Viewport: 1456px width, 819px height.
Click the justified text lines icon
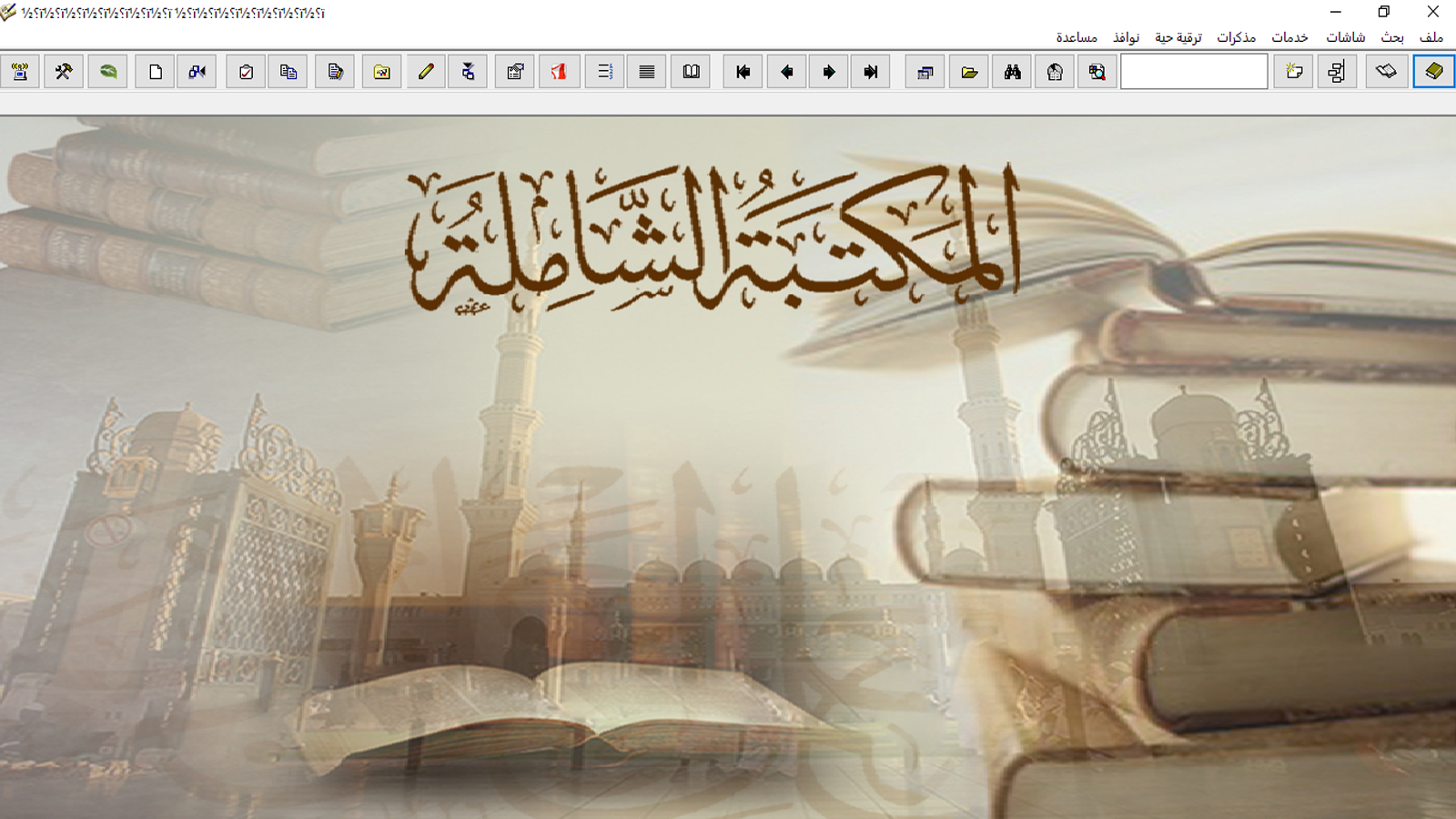point(647,71)
